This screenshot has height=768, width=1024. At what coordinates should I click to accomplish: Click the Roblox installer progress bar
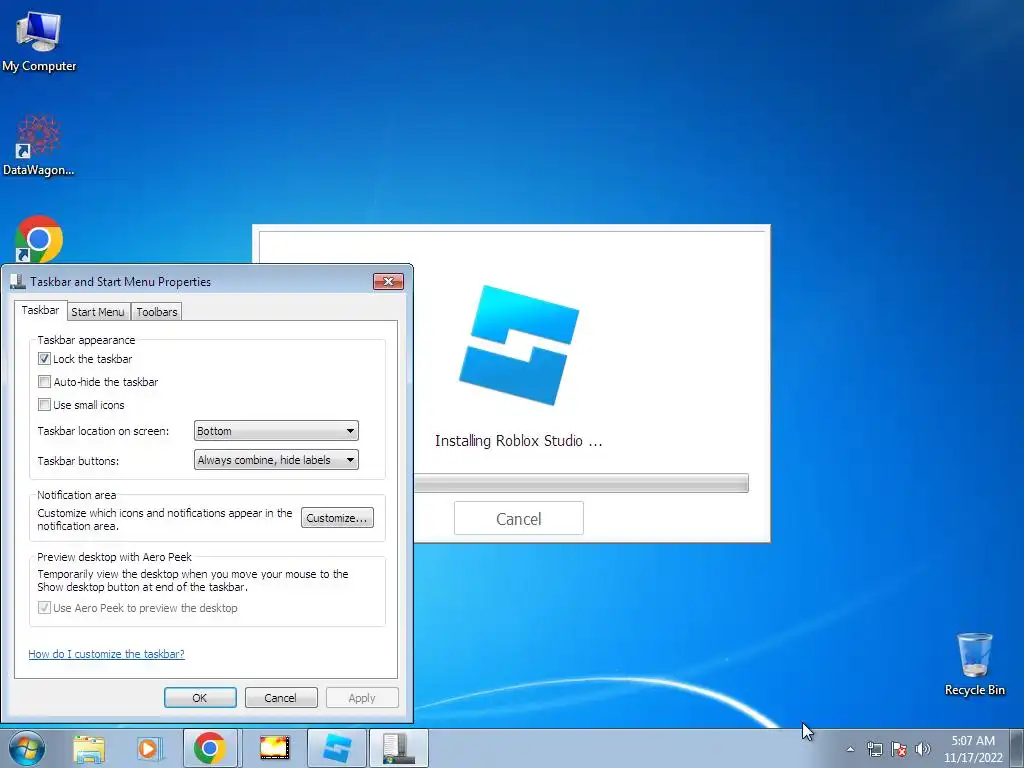pyautogui.click(x=581, y=483)
